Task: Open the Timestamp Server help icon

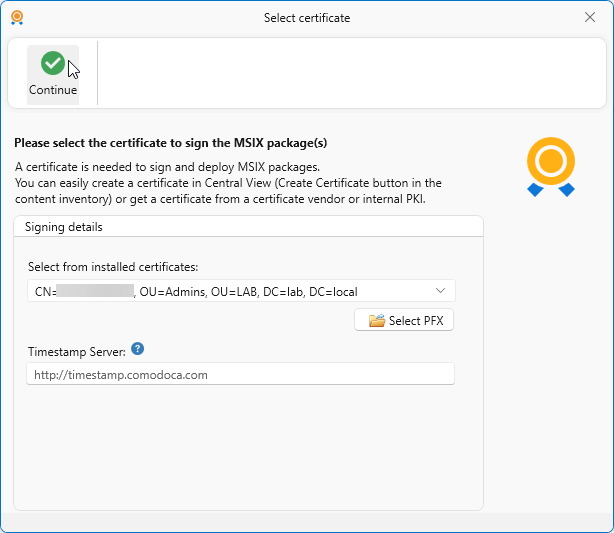Action: click(x=138, y=349)
